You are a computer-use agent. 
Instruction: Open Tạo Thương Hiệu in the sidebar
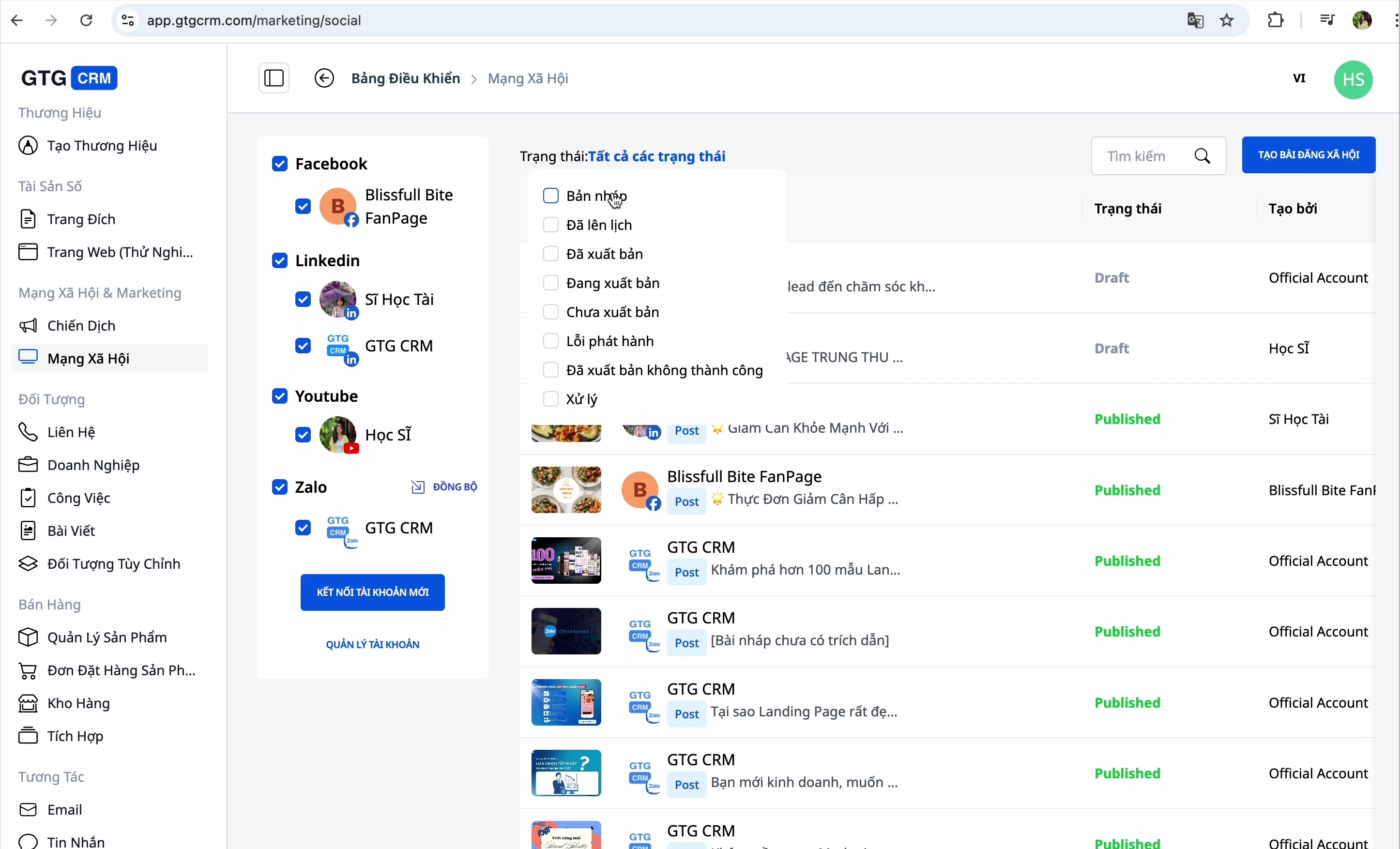pos(102,146)
